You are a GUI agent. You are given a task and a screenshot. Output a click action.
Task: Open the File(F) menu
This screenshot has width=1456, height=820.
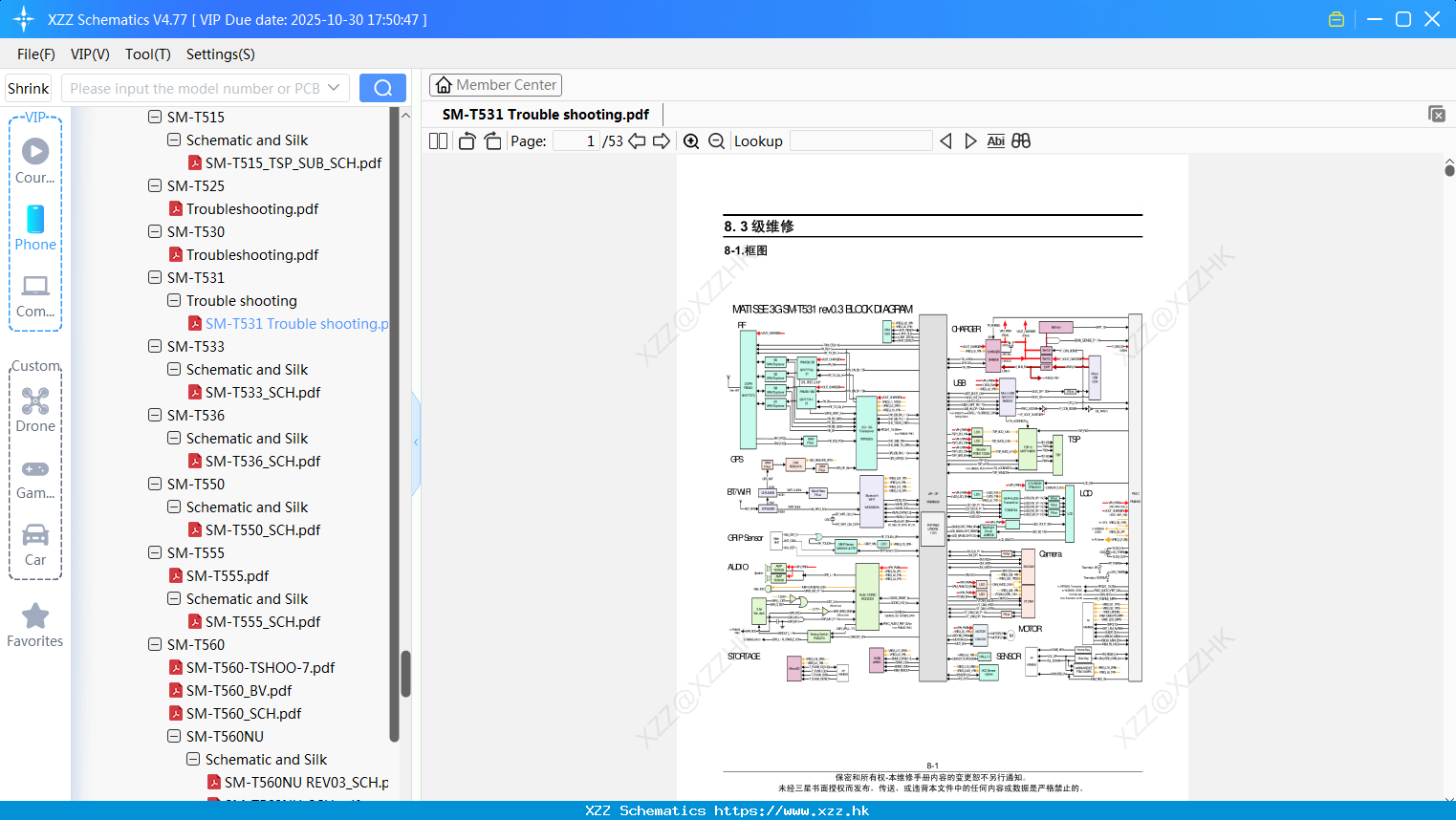click(36, 54)
